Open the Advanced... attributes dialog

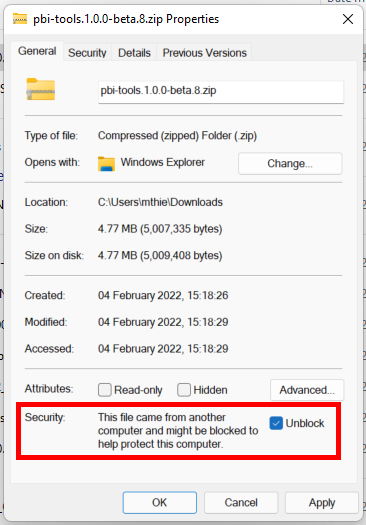coord(307,390)
